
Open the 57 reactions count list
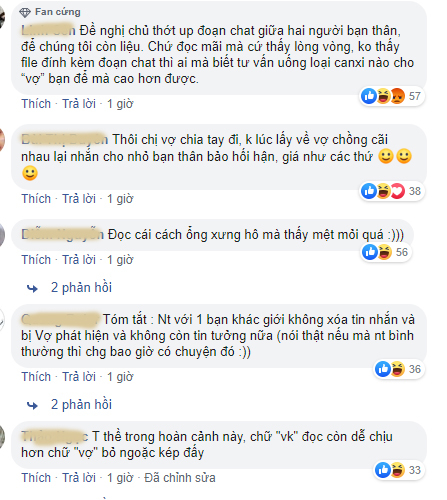[x=415, y=96]
